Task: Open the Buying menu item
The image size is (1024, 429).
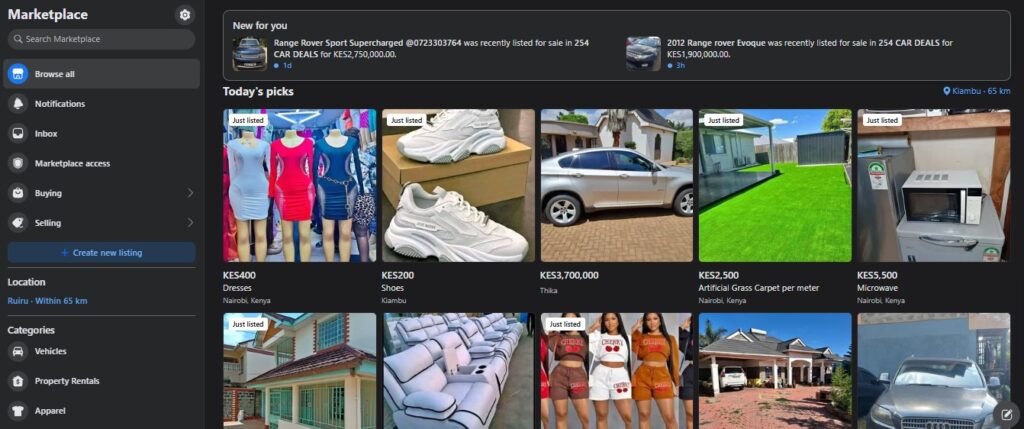Action: click(x=101, y=193)
